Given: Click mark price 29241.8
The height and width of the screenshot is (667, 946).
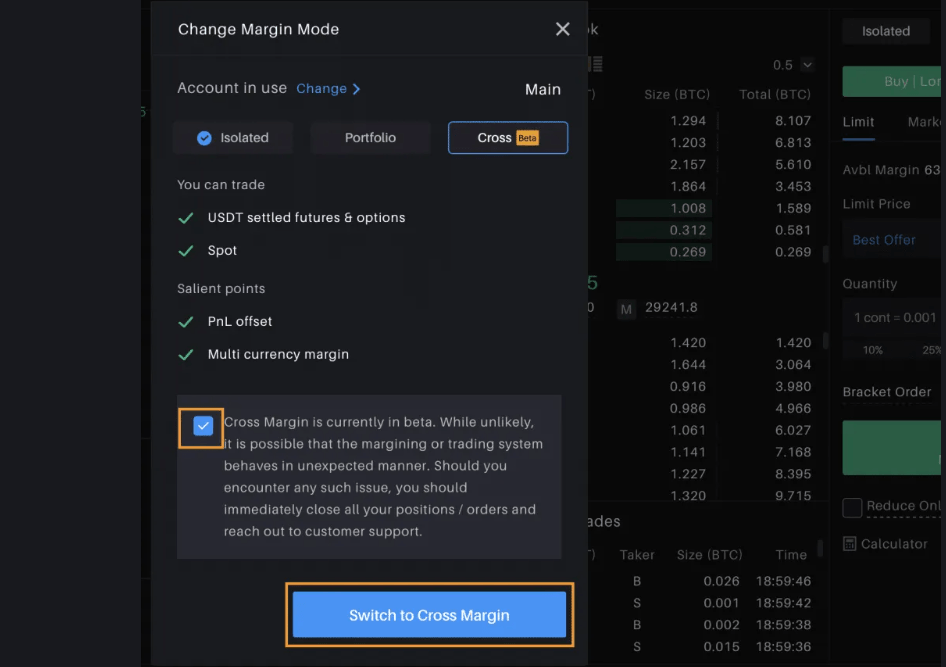Looking at the screenshot, I should [x=671, y=308].
